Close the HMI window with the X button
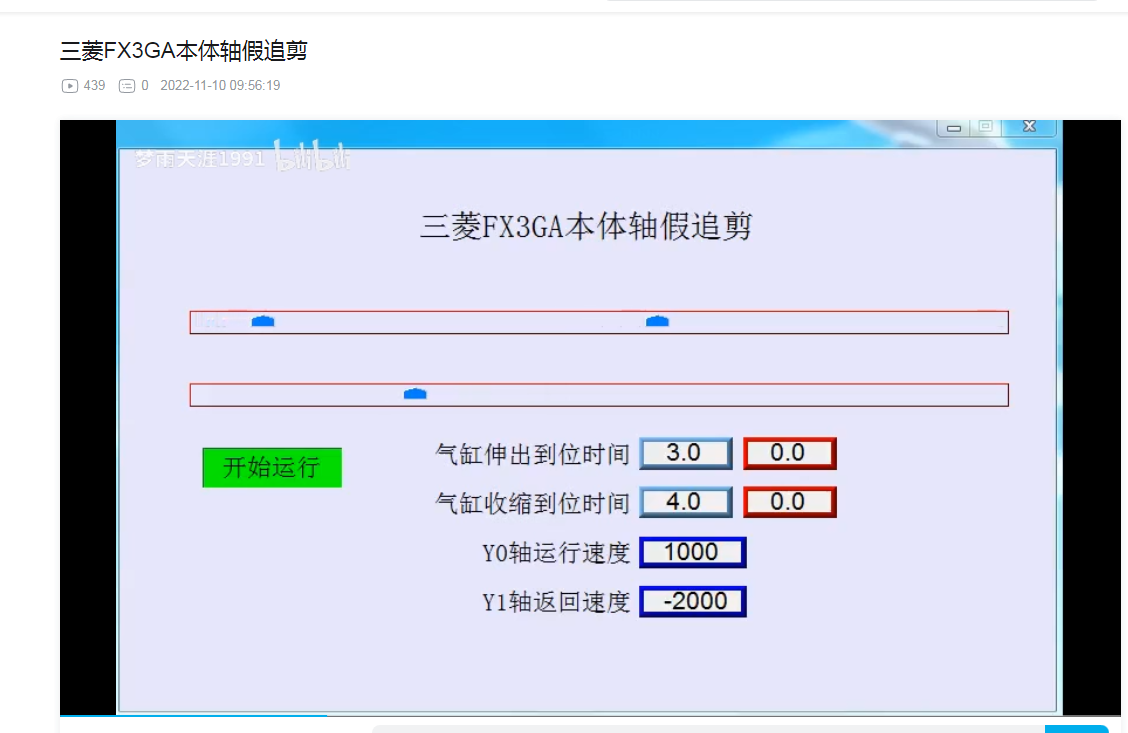Viewport: 1128px width, 733px height. point(1029,127)
